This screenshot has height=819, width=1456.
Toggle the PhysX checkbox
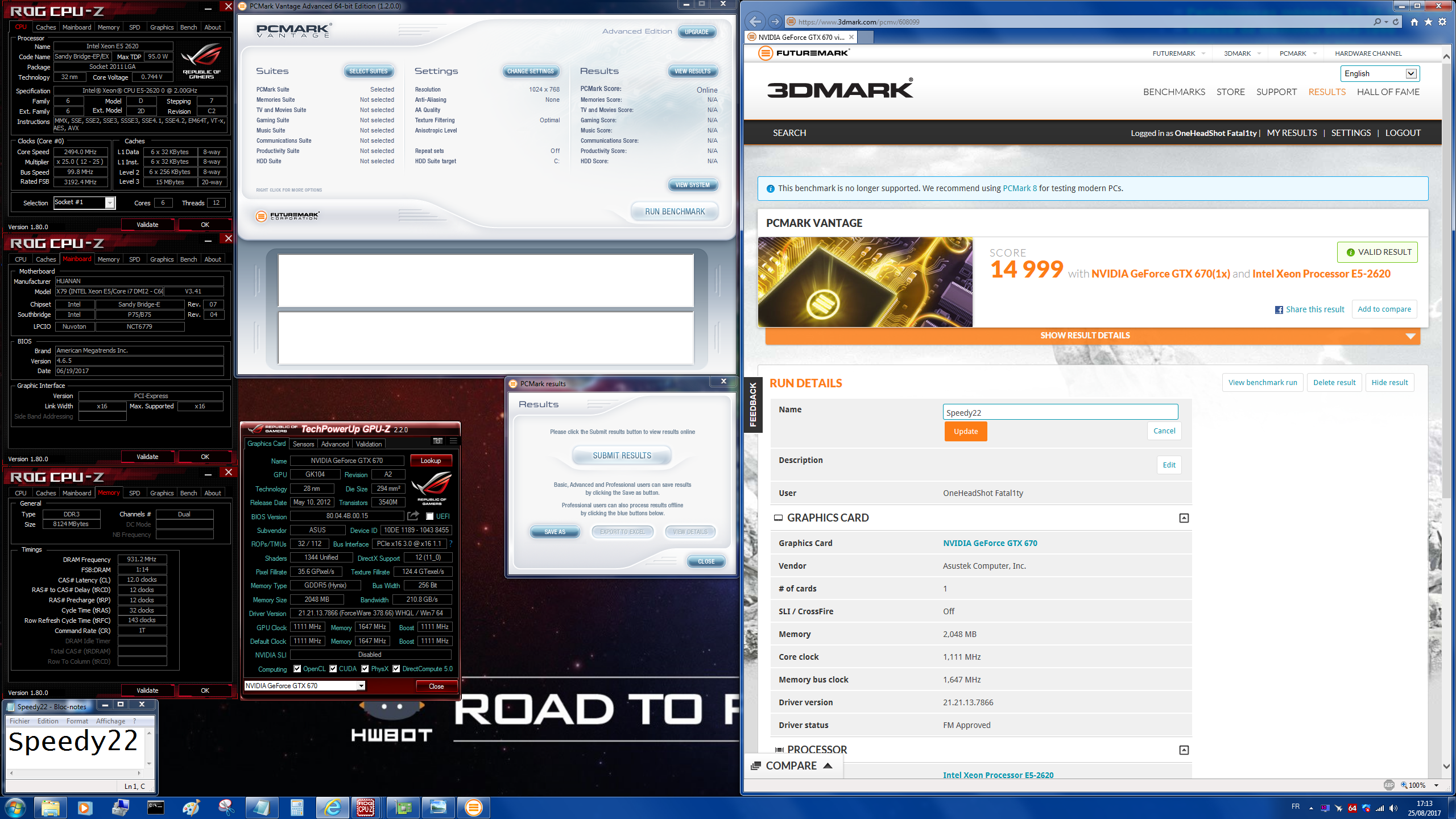click(365, 669)
